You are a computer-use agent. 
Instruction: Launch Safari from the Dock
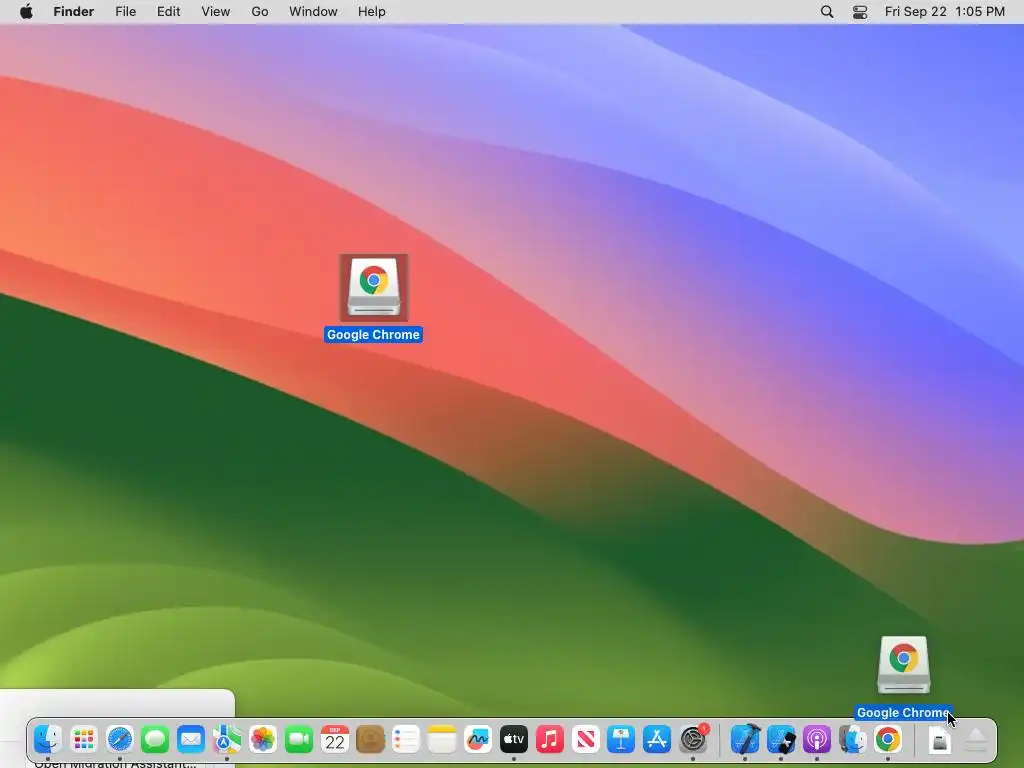pos(120,739)
